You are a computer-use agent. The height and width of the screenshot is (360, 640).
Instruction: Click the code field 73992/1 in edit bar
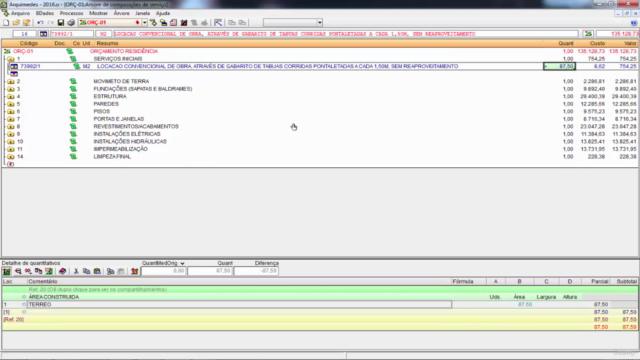tap(71, 34)
